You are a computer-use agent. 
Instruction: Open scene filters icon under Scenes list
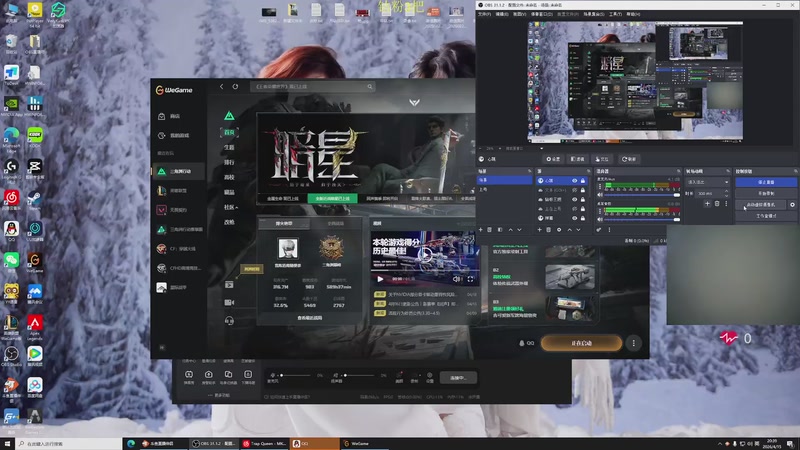pyautogui.click(x=500, y=230)
